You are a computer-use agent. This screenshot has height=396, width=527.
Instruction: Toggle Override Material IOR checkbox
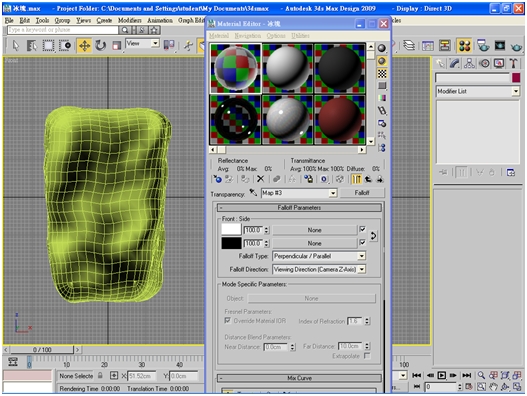(x=228, y=321)
